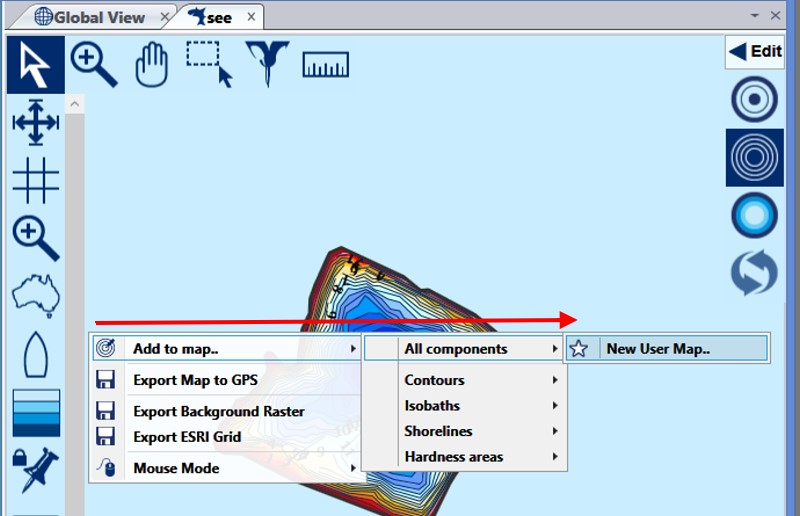Click the boat icon in sidebar
The width and height of the screenshot is (800, 516).
tap(36, 354)
